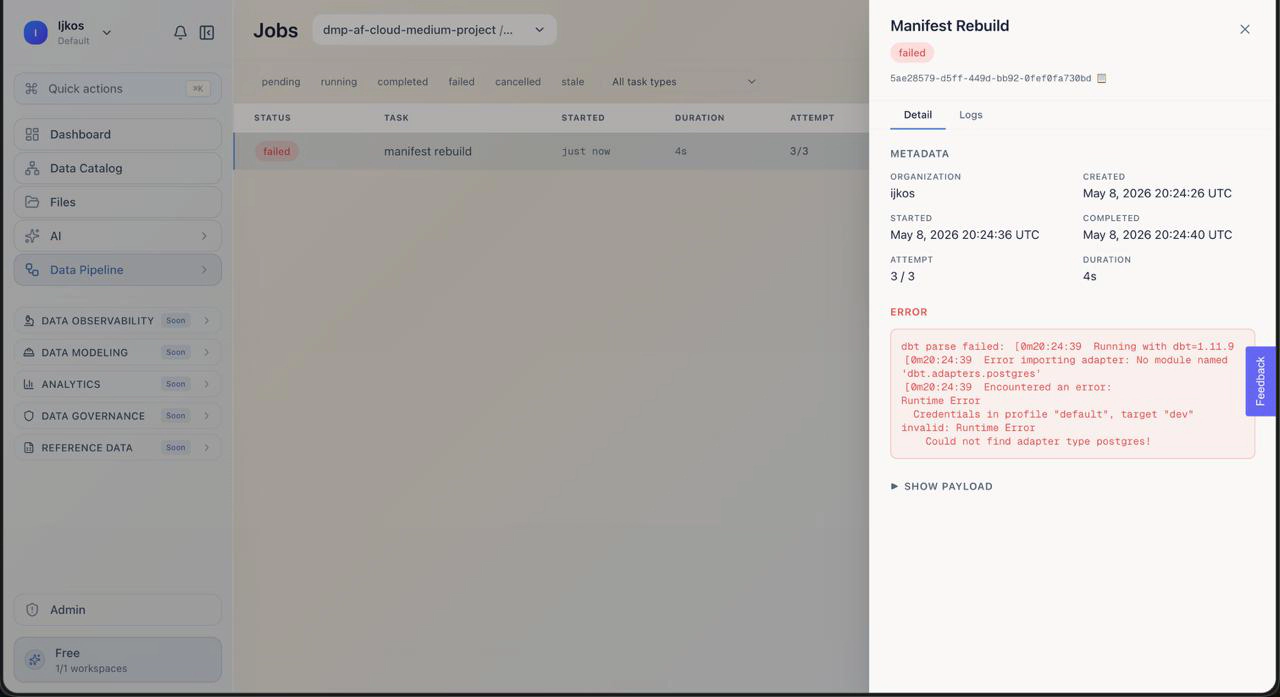The height and width of the screenshot is (697, 1280).
Task: Open the notifications bell
Action: coord(180,33)
